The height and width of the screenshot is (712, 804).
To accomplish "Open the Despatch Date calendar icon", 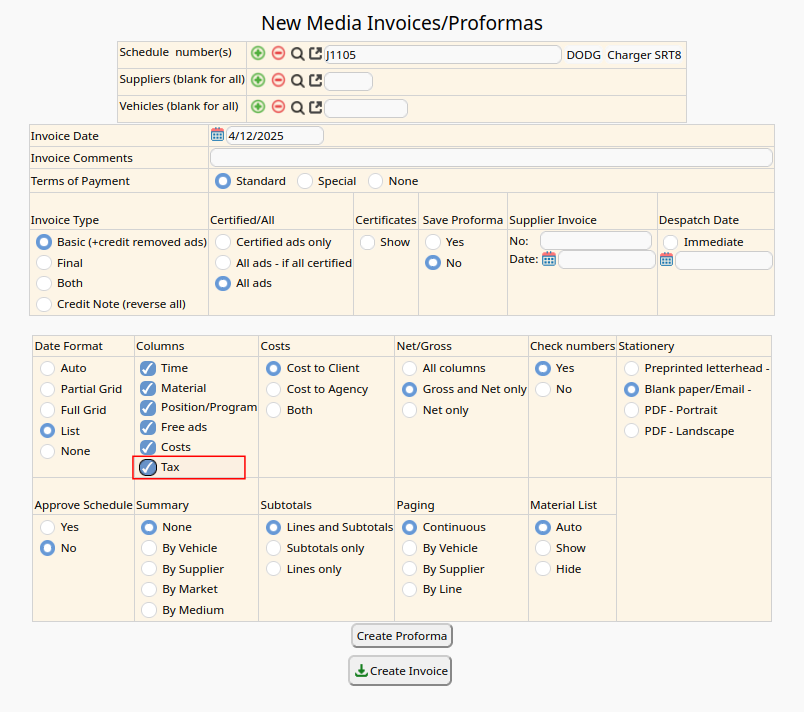I will coord(666,260).
